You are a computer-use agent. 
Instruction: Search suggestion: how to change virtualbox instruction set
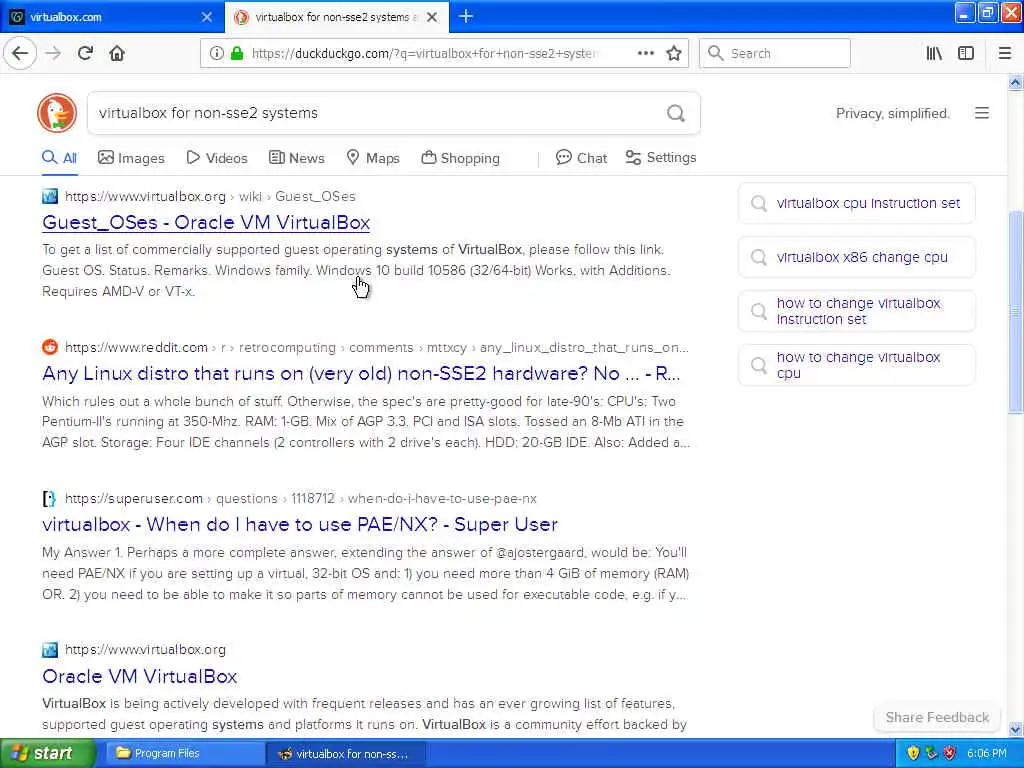856,311
